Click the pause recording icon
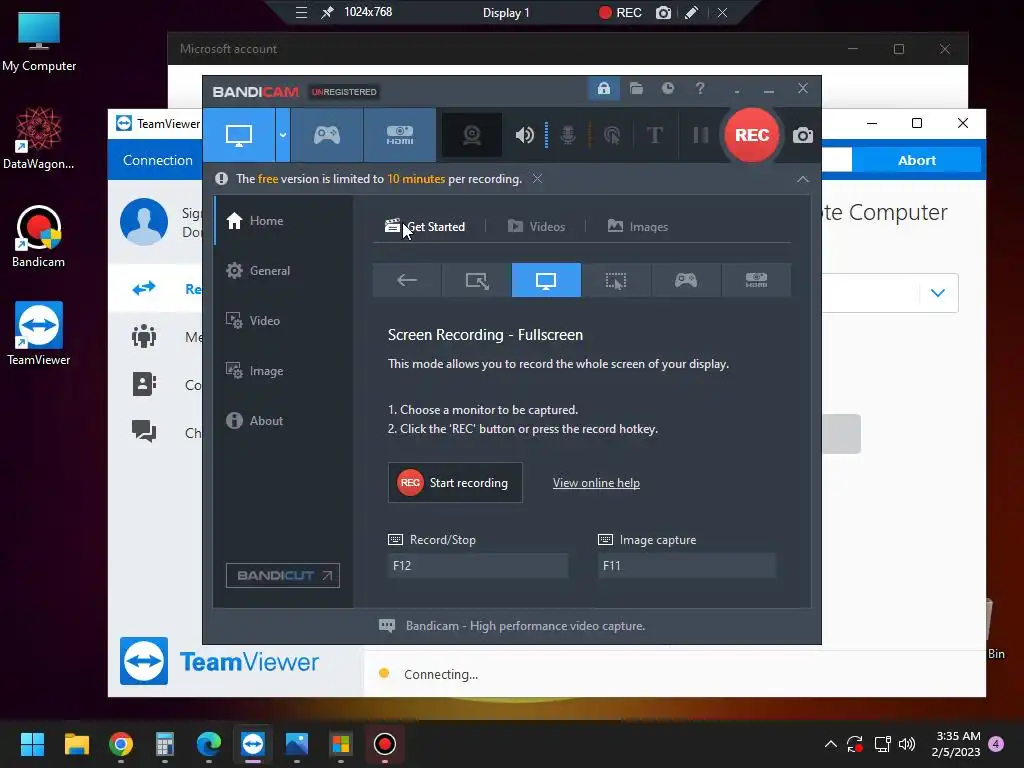Viewport: 1024px width, 768px height. click(701, 135)
